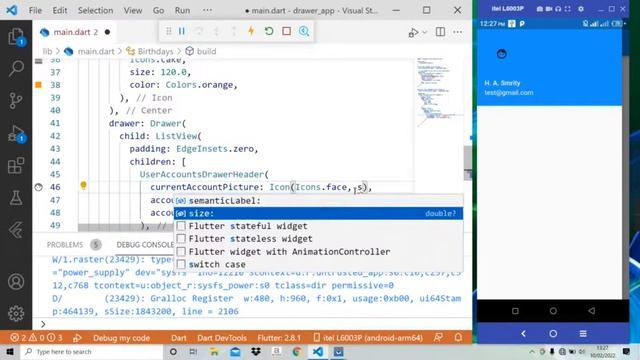The width and height of the screenshot is (640, 360).
Task: Click the Dart language mode status item
Action: pos(178,338)
